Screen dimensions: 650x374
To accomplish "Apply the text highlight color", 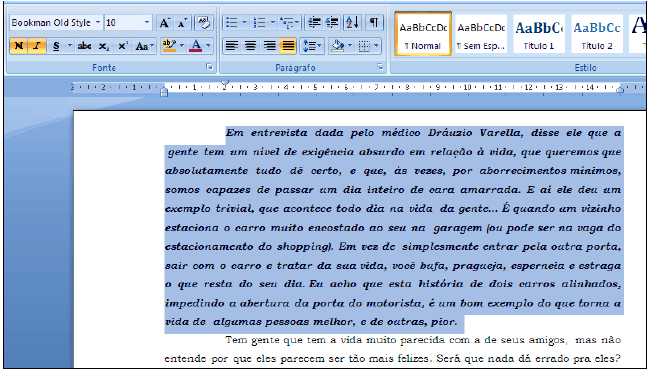I will pyautogui.click(x=169, y=46).
